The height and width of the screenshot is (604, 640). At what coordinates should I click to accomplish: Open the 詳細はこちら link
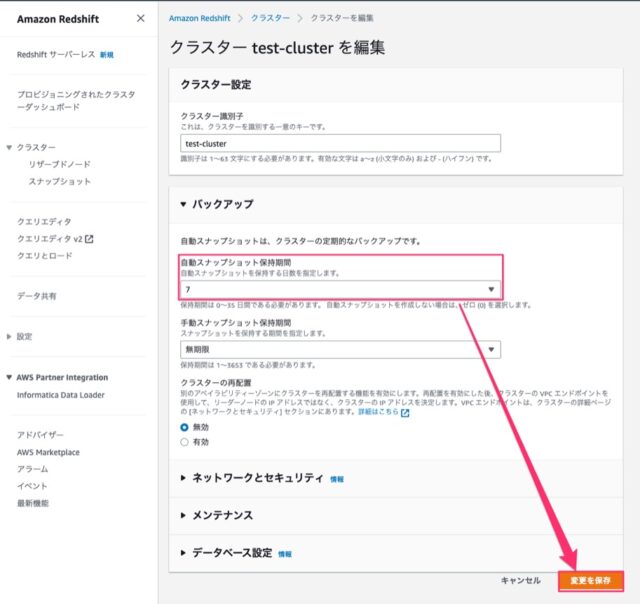[378, 412]
